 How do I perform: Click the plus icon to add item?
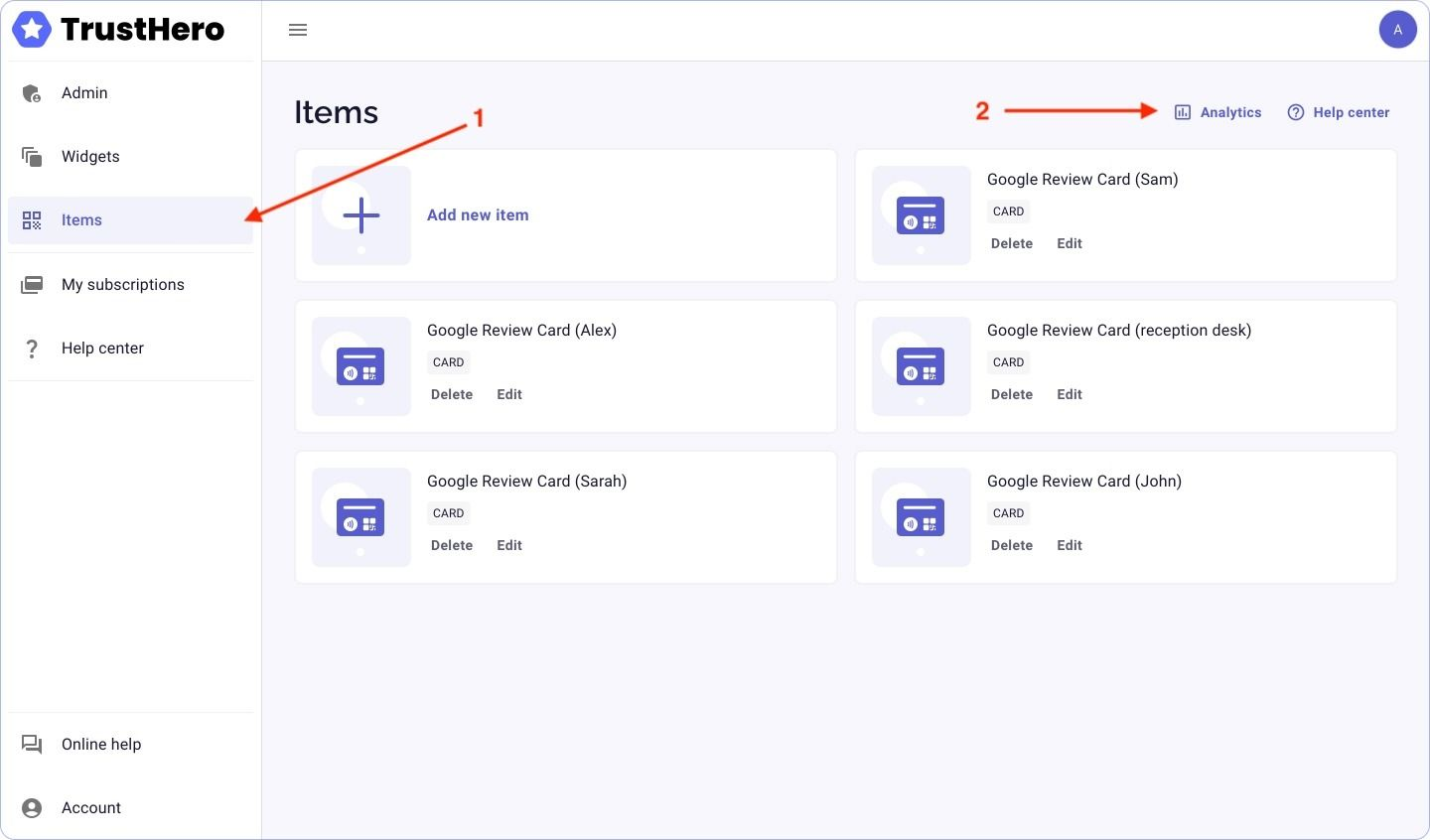click(x=361, y=215)
